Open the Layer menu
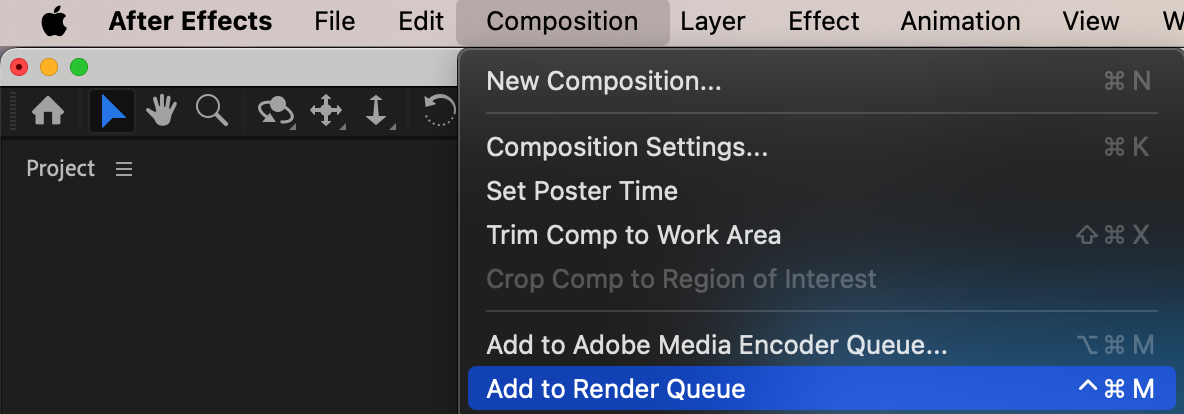Screen dimensions: 1184x414 coord(713,22)
